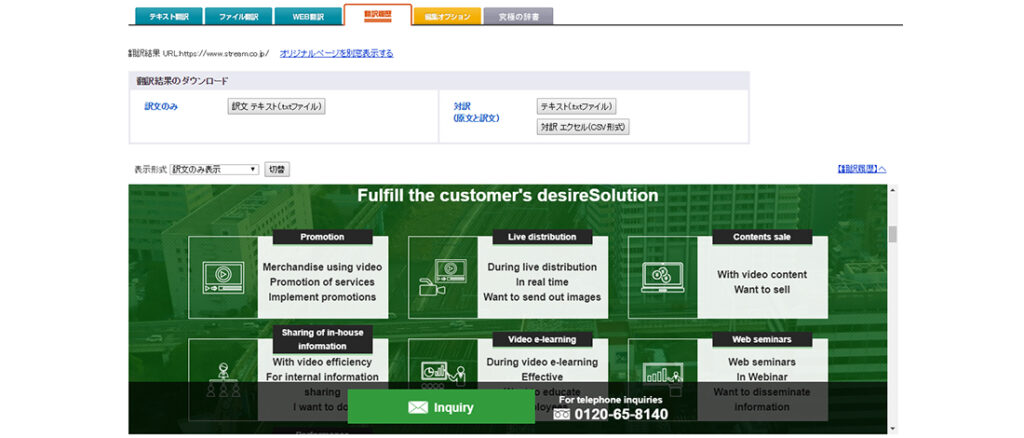Click the Promotion video player icon
Screen dimensions: 1024x438
pos(223,277)
